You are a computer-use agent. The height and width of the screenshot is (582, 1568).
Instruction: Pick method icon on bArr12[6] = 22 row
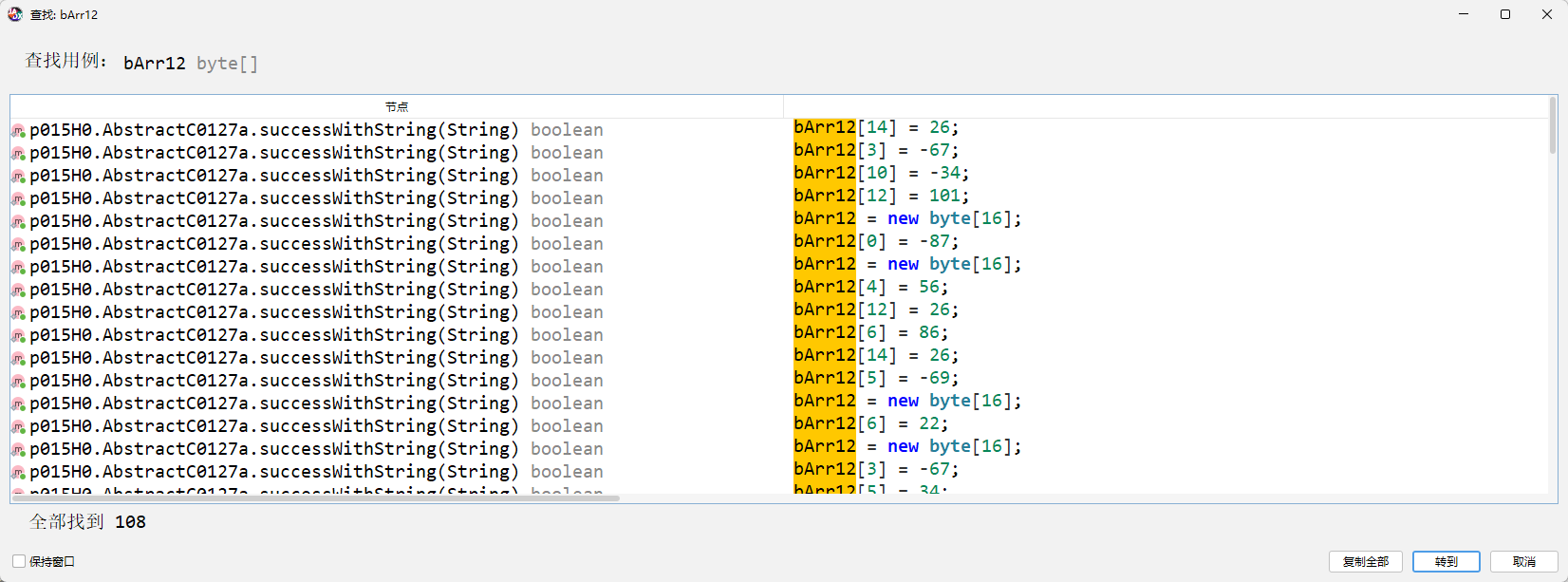pyautogui.click(x=18, y=427)
